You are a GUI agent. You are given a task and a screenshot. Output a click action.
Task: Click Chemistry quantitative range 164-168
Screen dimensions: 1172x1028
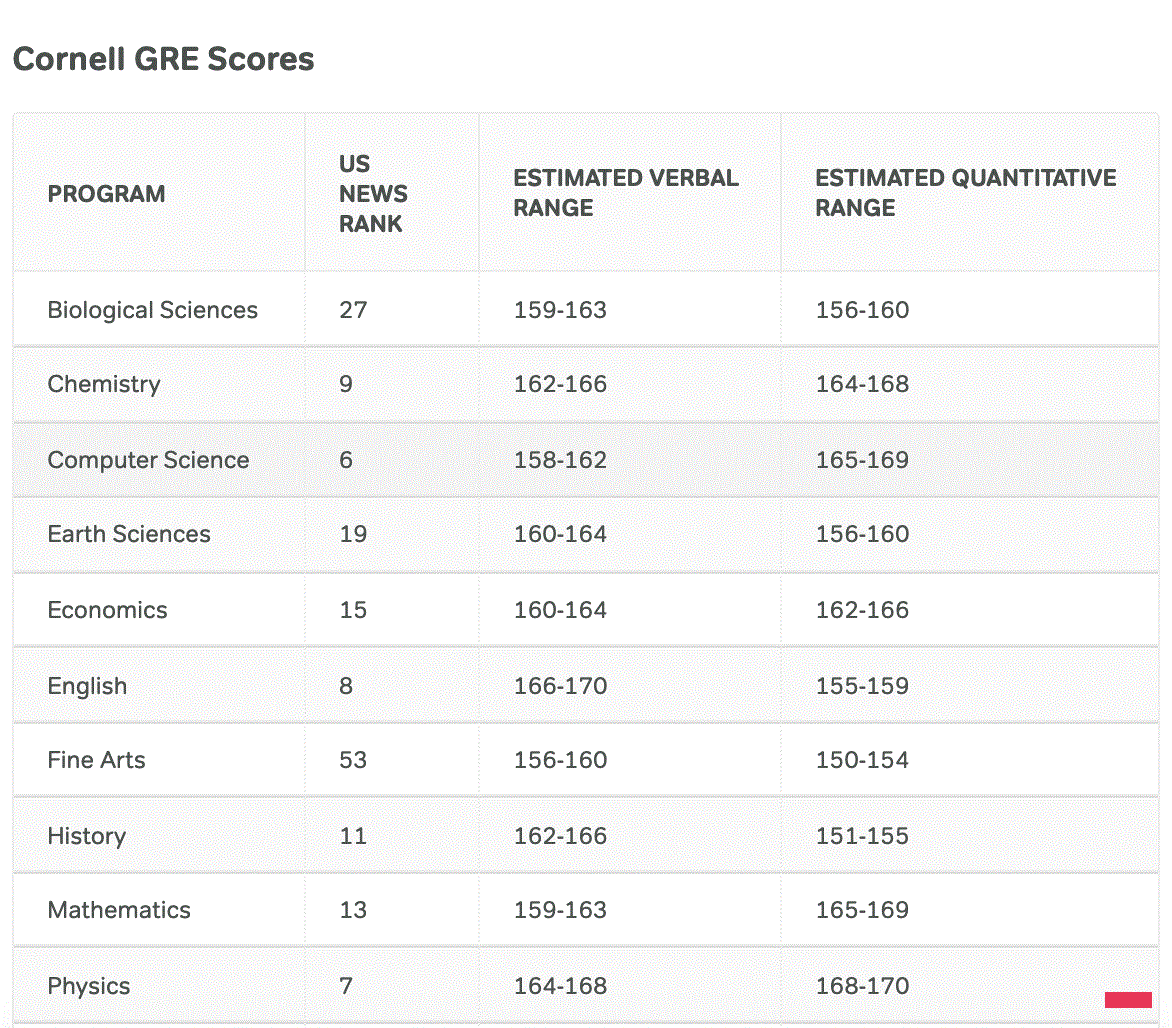point(862,384)
